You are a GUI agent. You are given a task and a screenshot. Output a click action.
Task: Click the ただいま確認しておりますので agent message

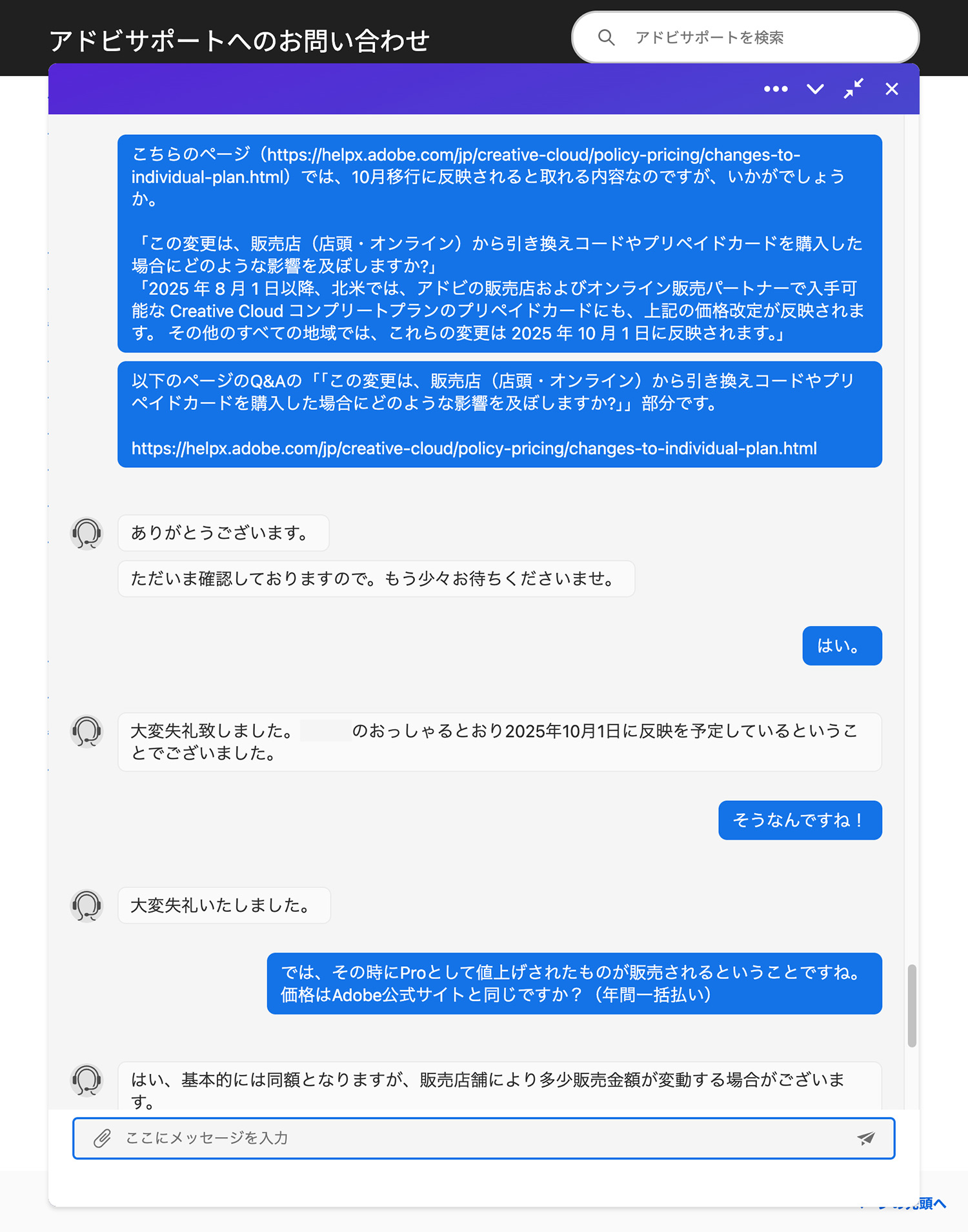click(x=376, y=579)
